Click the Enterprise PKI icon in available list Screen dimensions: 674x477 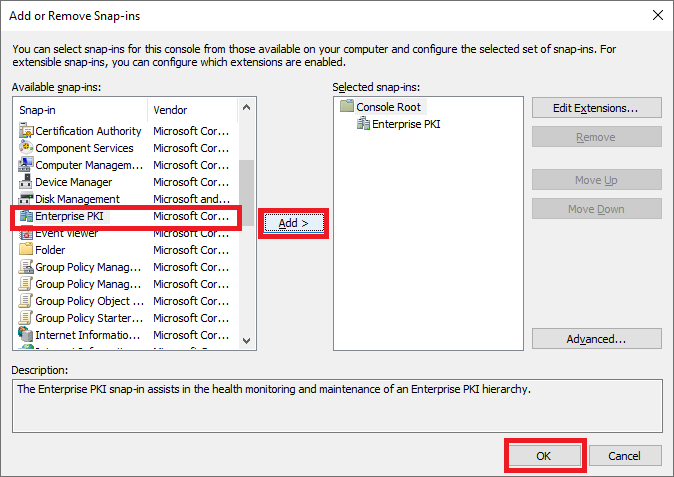click(26, 216)
